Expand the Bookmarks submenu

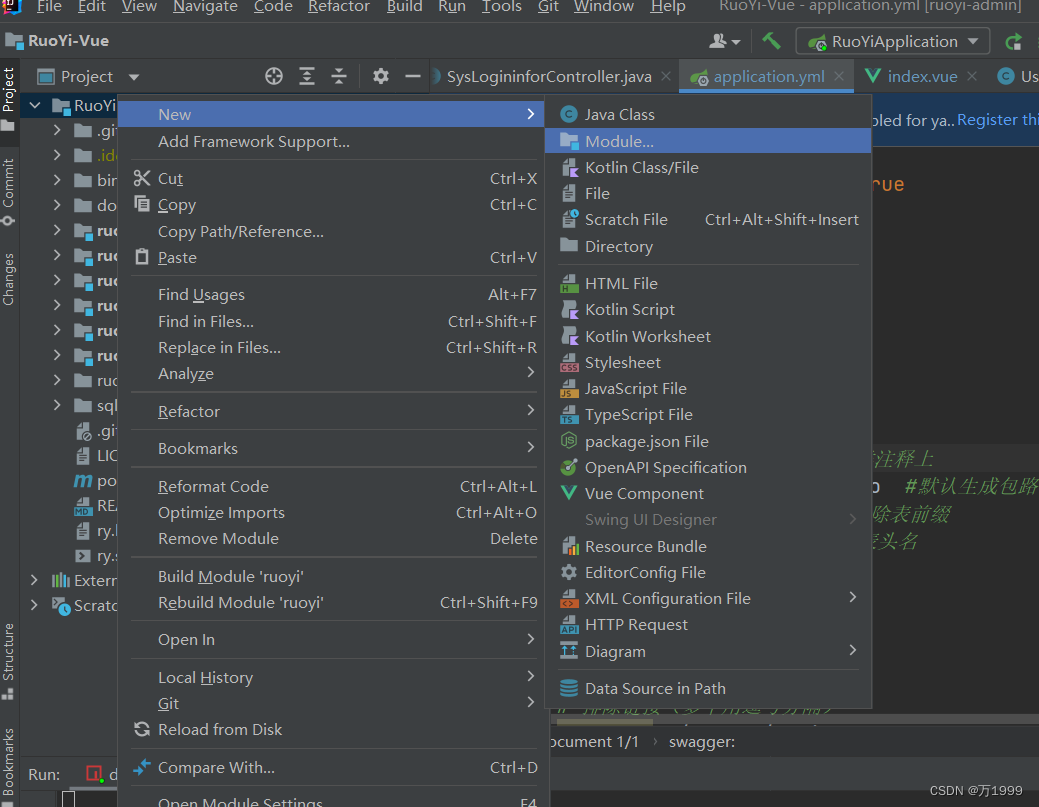point(331,449)
